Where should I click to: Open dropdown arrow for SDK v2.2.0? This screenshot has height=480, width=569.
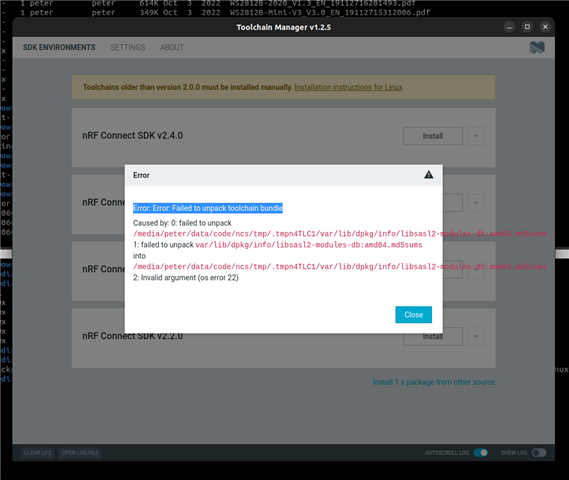click(476, 336)
